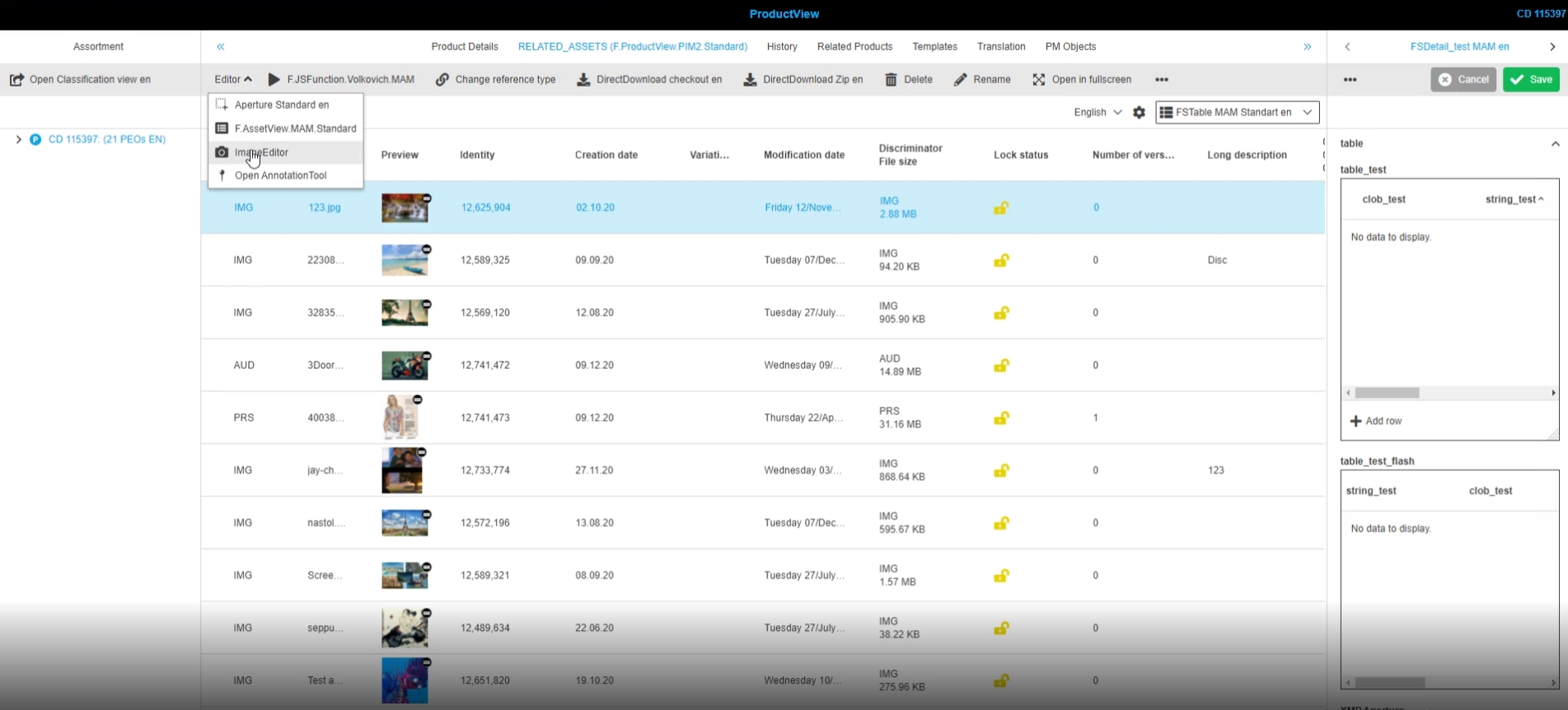Viewport: 1568px width, 710px height.
Task: Select ImageEditor from Editor menu
Action: click(261, 152)
